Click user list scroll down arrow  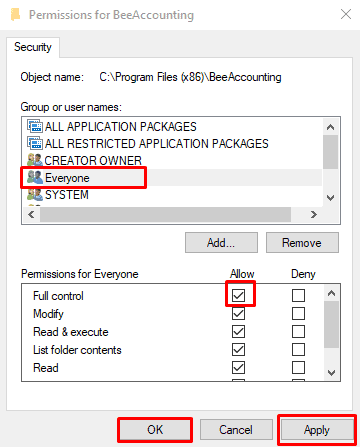click(x=331, y=198)
